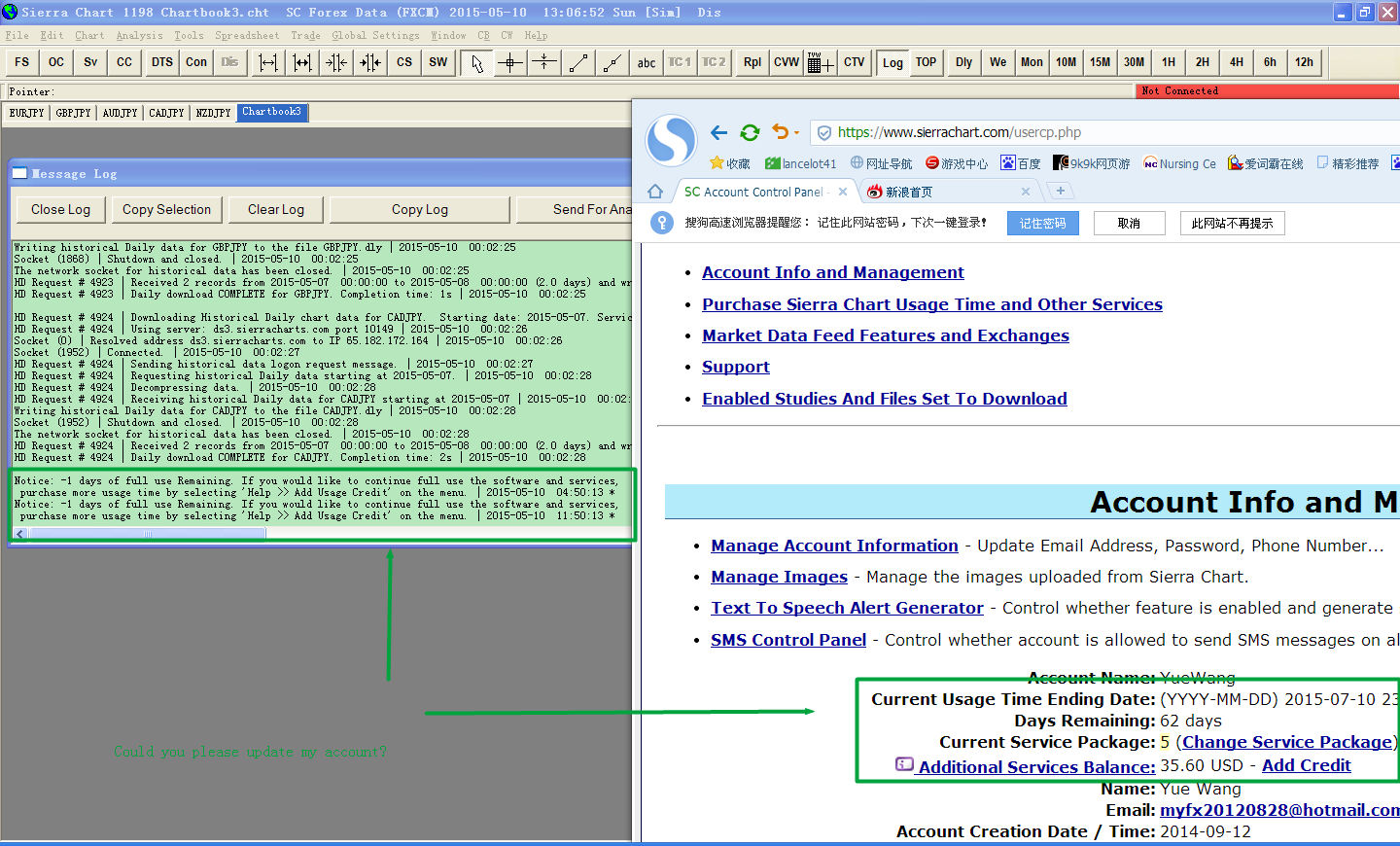Screen dimensions: 1400x846
Task: Switch chart to Dly daily timeframe
Action: (964, 62)
